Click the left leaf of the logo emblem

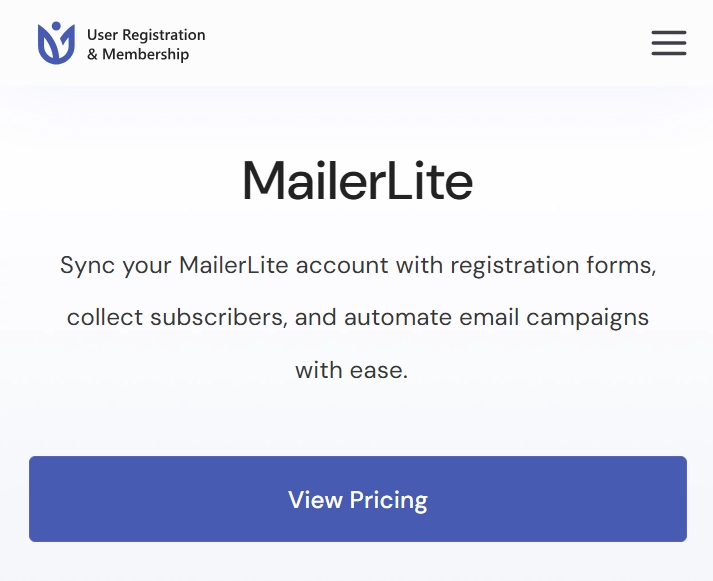pyautogui.click(x=47, y=45)
